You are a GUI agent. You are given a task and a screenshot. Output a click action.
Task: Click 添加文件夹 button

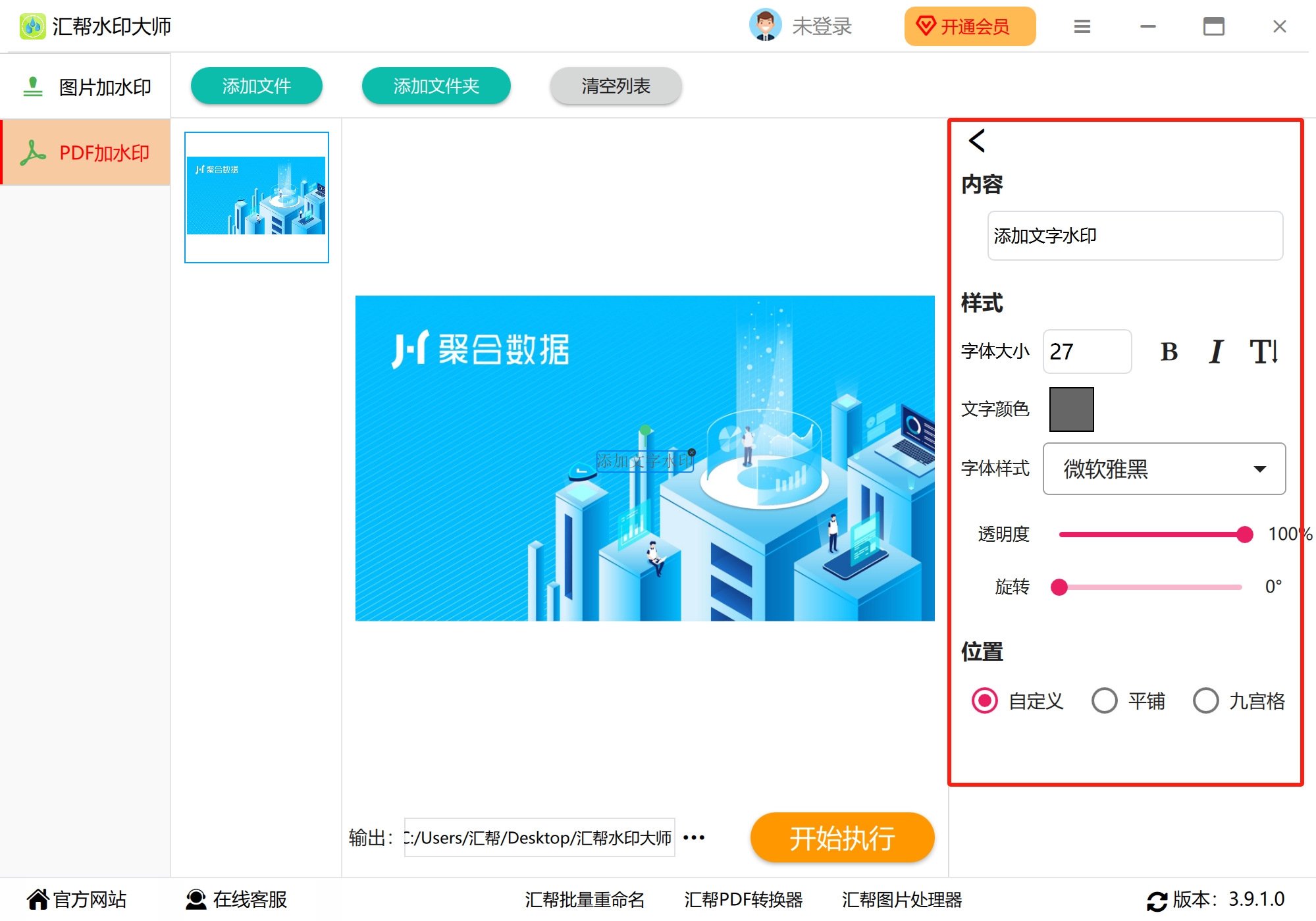point(436,86)
